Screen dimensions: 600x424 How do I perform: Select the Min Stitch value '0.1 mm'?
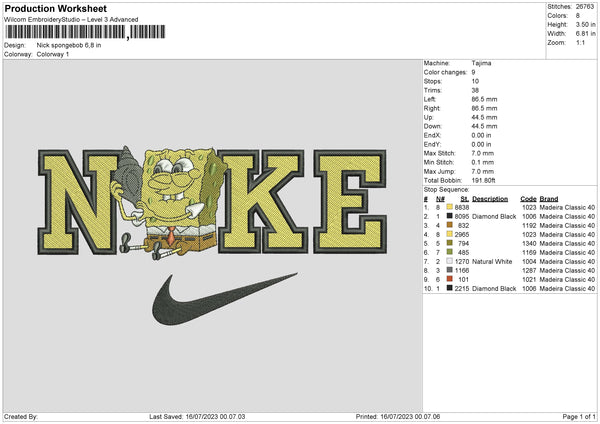pos(483,162)
